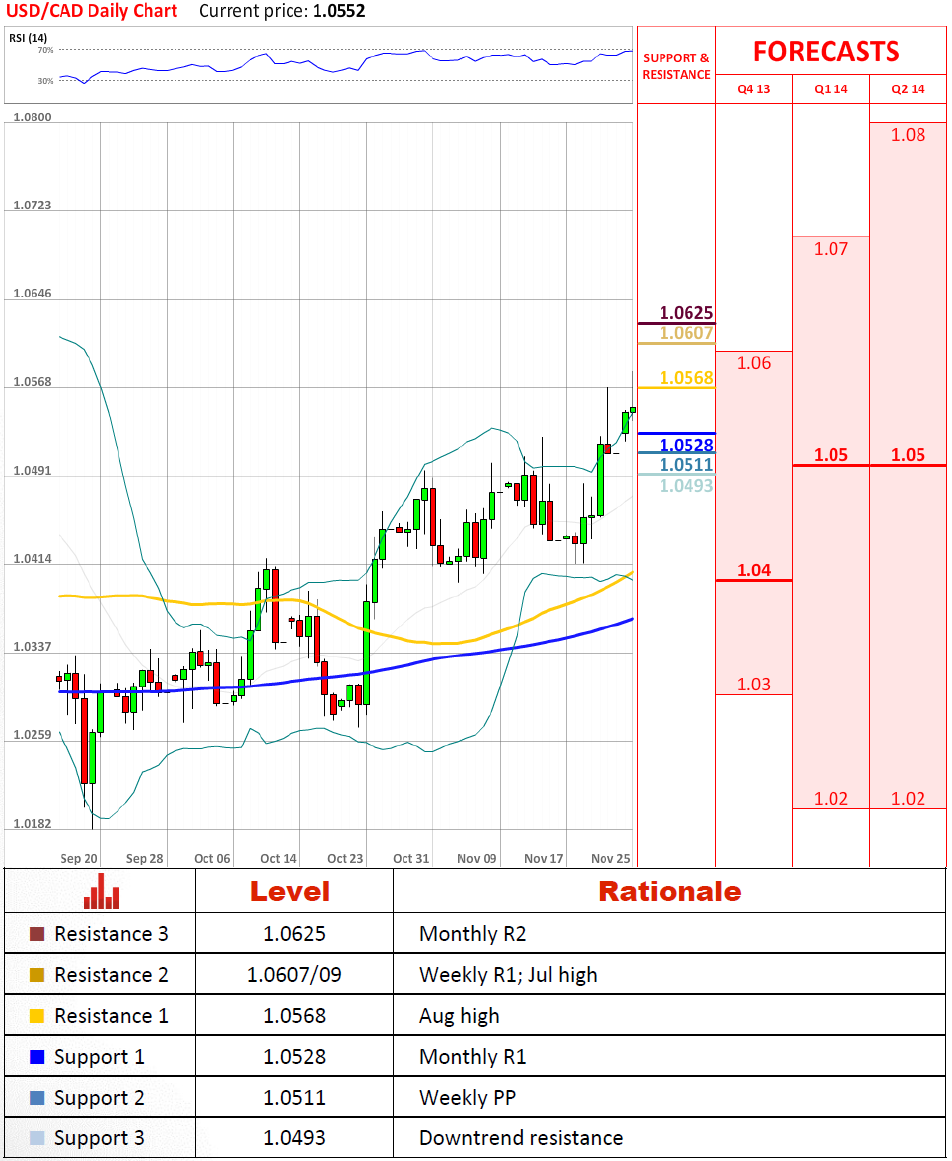This screenshot has height=1161, width=952.
Task: Click the Support 2 steel-blue swatch
Action: (x=37, y=1098)
